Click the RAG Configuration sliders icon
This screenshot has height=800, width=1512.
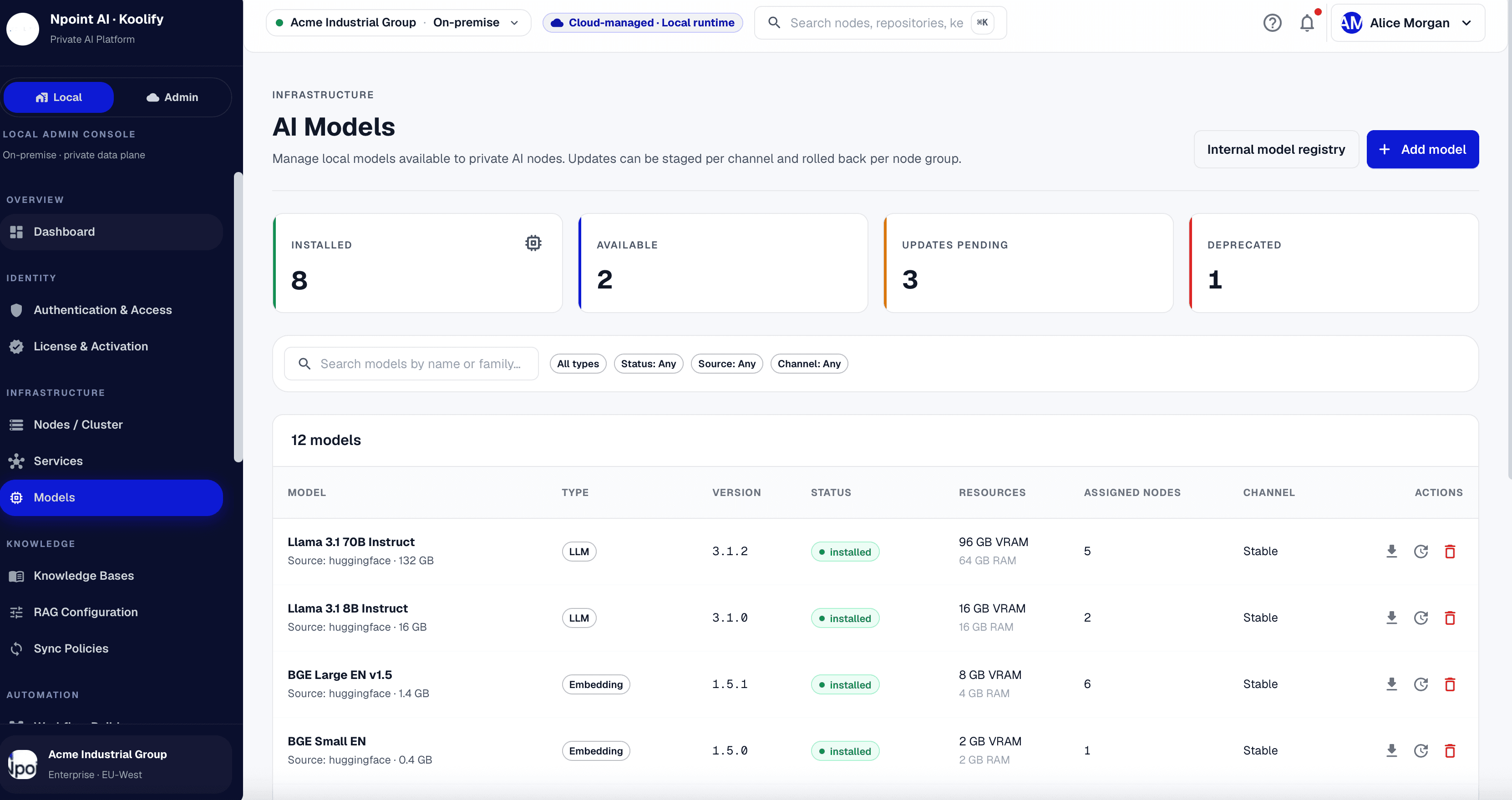coord(16,612)
